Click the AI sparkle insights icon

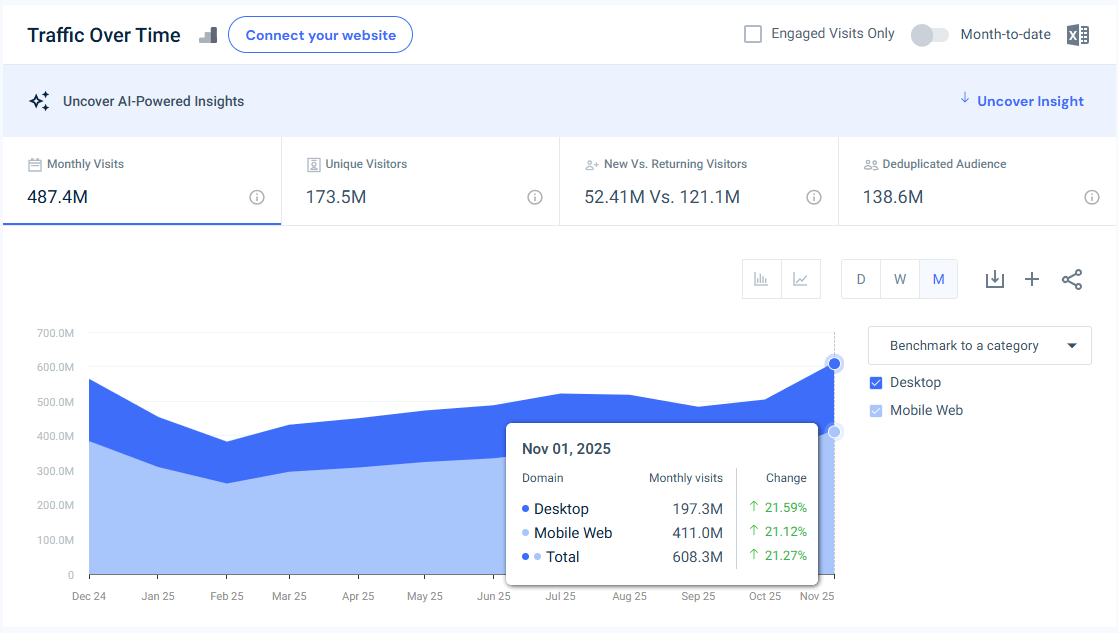click(39, 100)
